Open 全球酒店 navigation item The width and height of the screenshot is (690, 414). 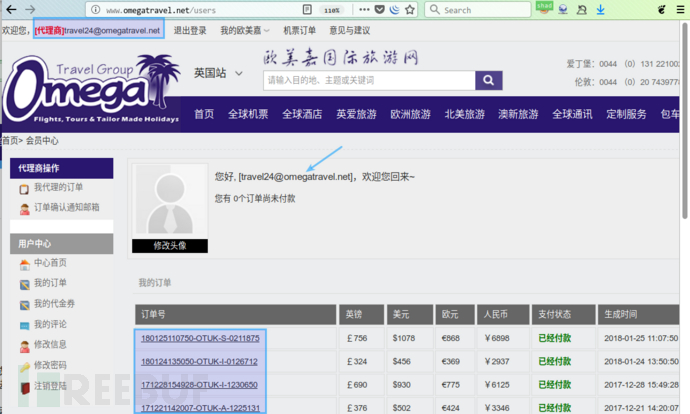coord(302,114)
